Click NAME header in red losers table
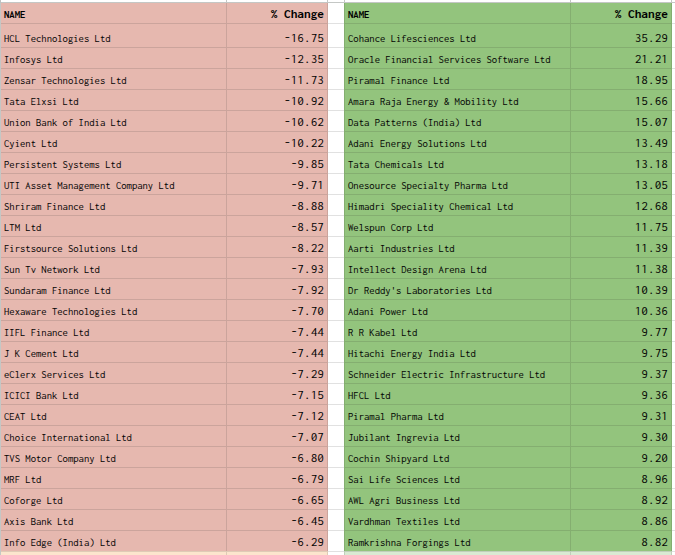 pos(113,13)
